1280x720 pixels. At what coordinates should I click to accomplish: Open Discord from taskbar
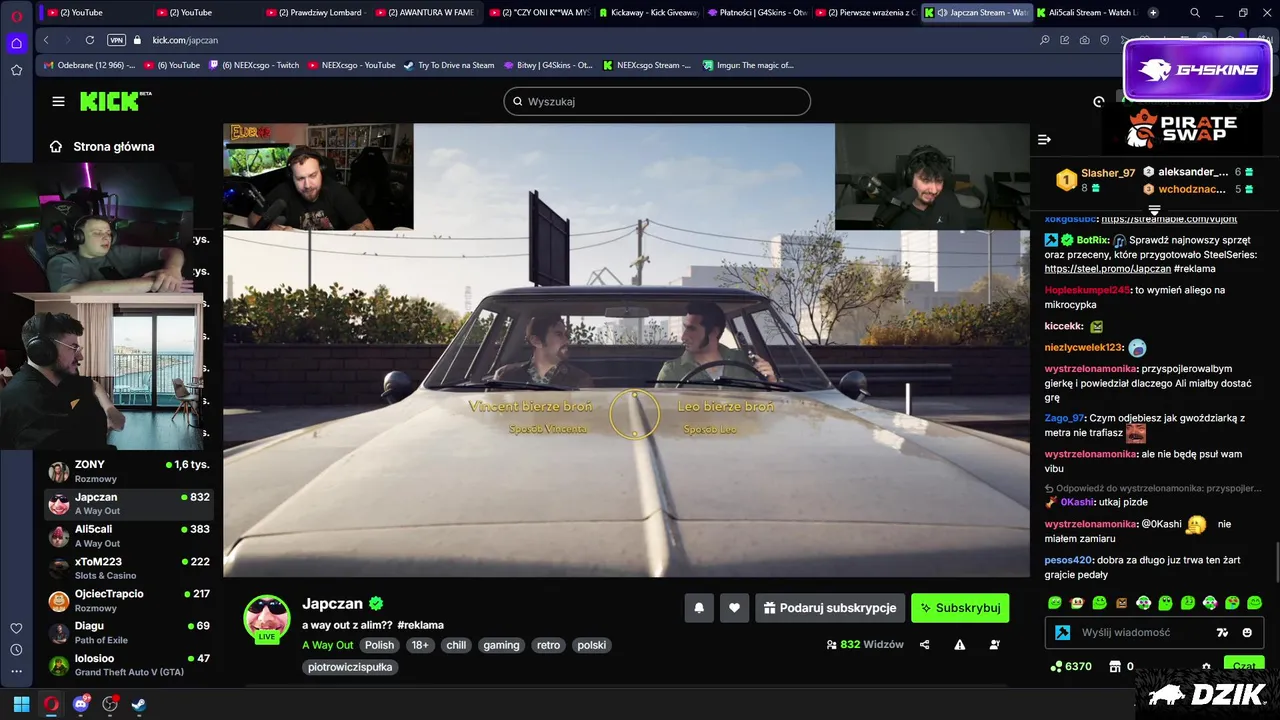coord(80,704)
